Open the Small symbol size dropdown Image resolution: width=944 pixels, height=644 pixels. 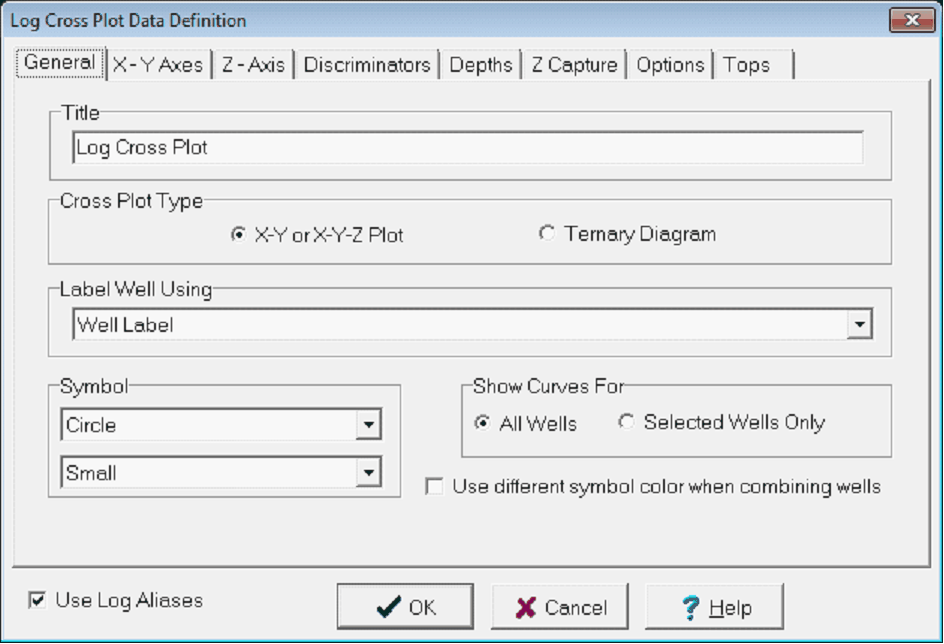[368, 472]
